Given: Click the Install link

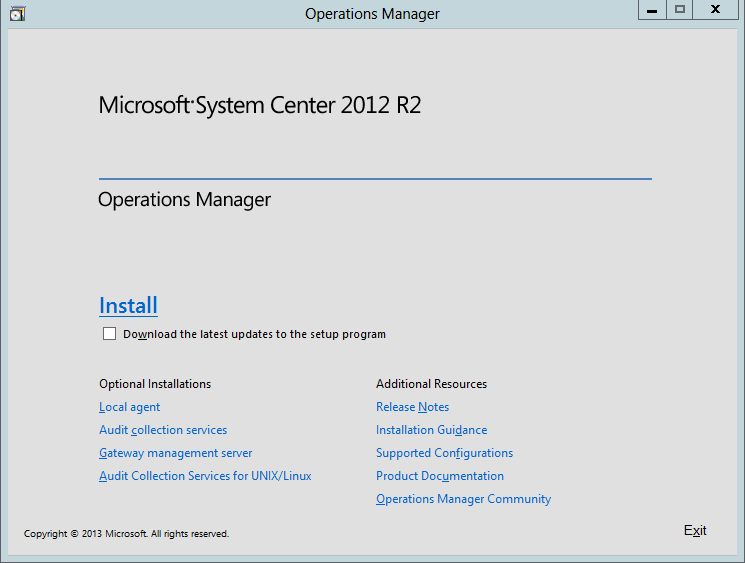Looking at the screenshot, I should [128, 305].
